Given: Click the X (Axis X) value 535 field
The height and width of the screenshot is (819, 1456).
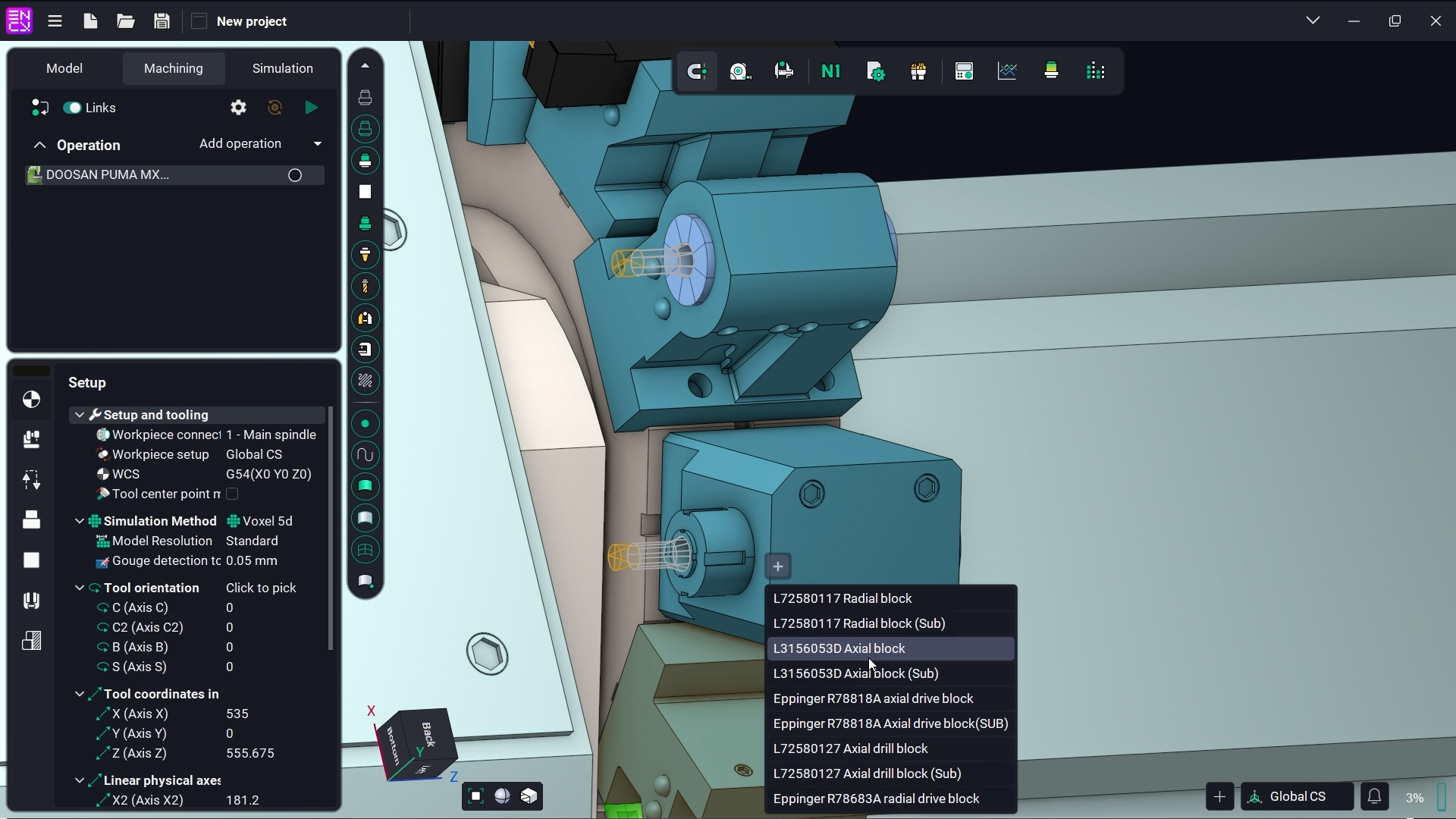Looking at the screenshot, I should tap(237, 714).
